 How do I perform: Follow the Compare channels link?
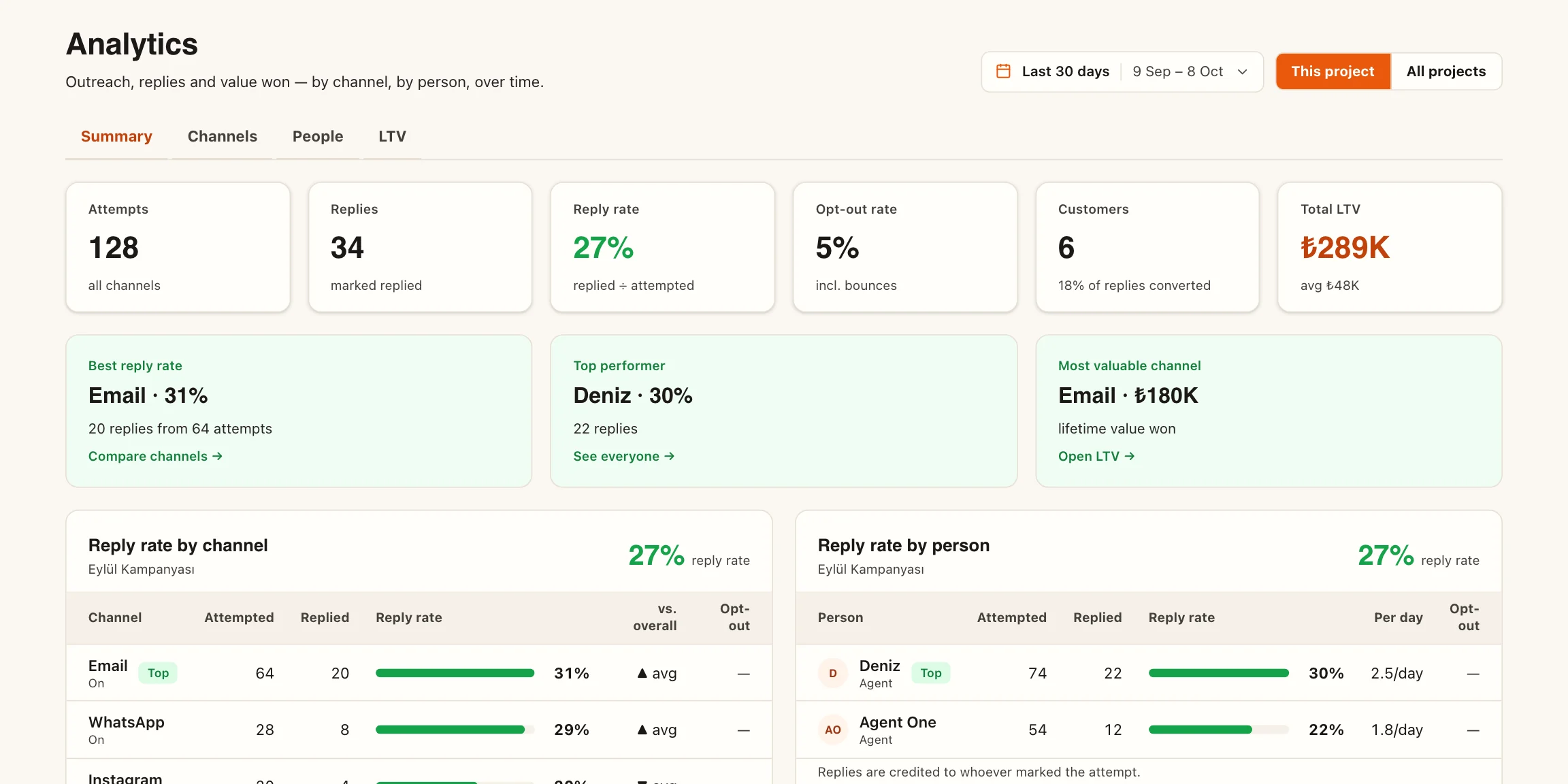coord(155,456)
